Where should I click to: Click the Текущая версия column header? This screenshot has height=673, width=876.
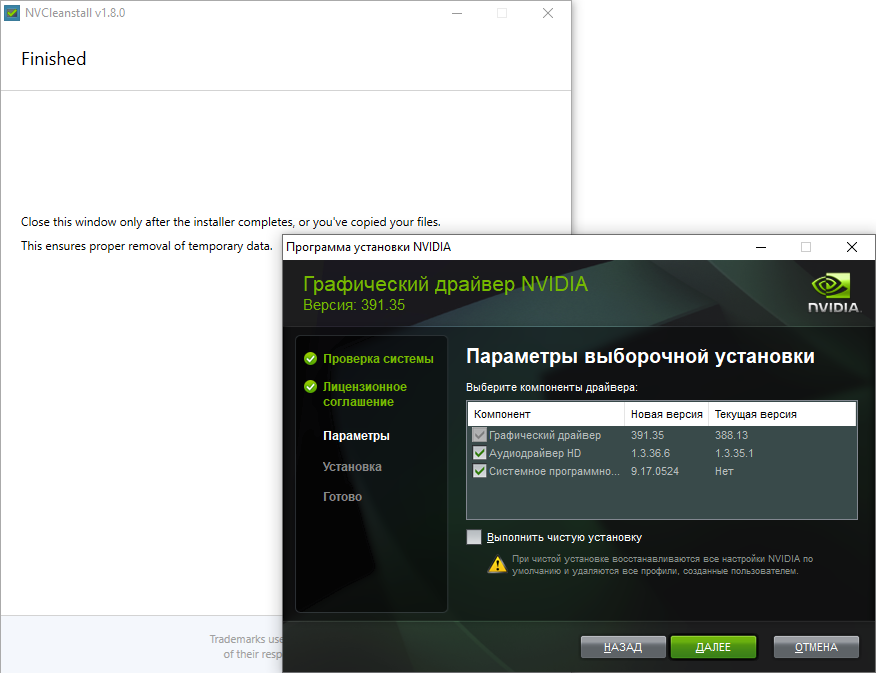pyautogui.click(x=782, y=414)
